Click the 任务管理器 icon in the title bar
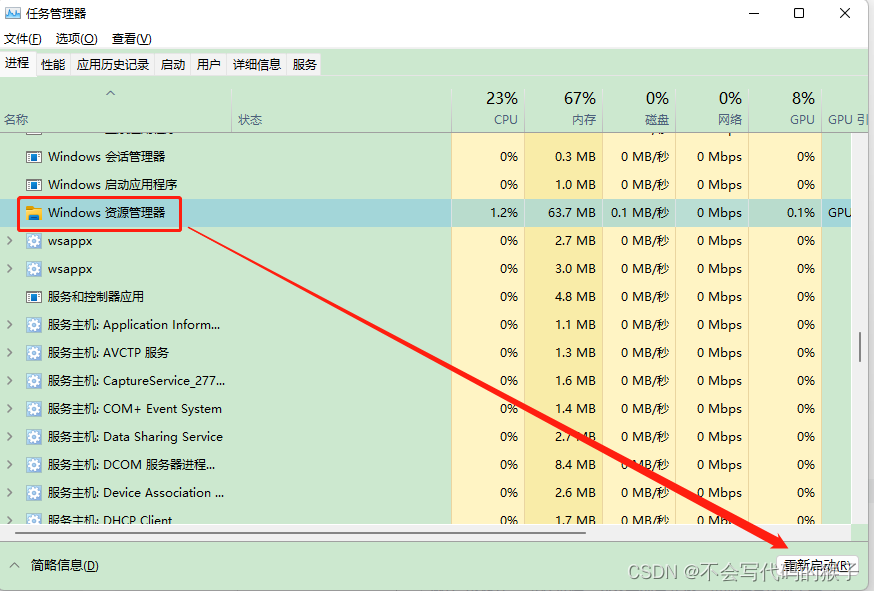The image size is (874, 591). pyautogui.click(x=15, y=14)
